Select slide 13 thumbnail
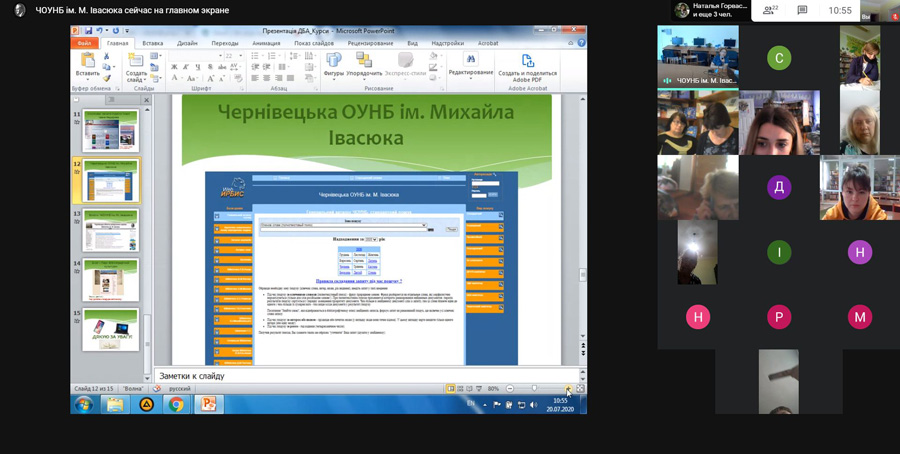900x454 pixels. (110, 230)
